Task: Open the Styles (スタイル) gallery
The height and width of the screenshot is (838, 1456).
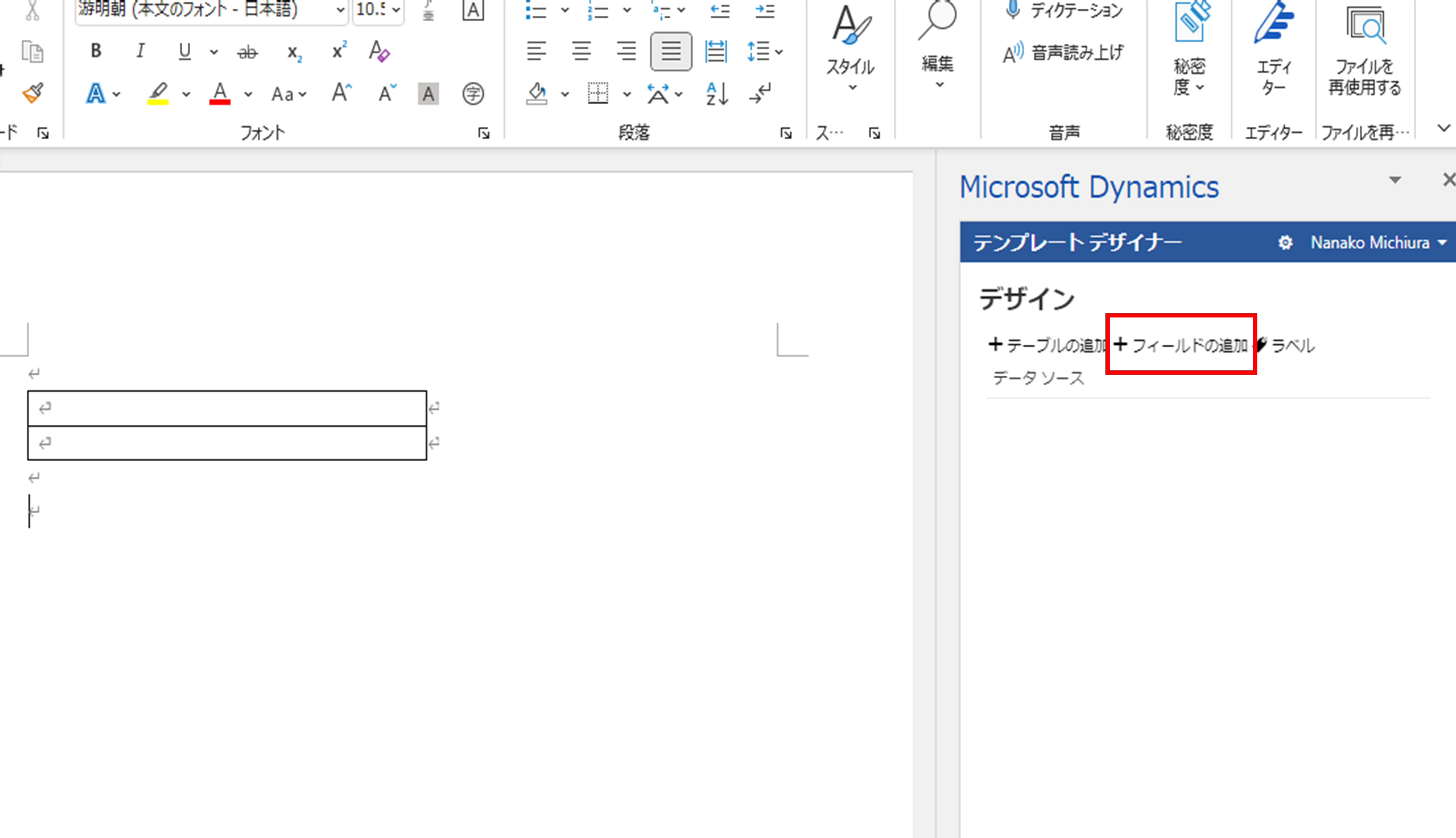Action: point(851,49)
